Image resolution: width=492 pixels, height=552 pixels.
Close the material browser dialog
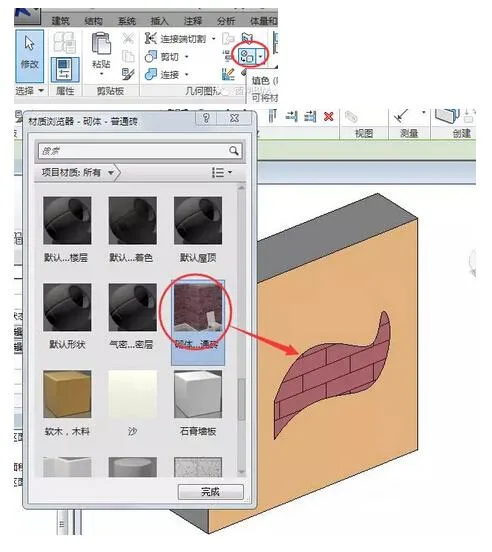[234, 118]
